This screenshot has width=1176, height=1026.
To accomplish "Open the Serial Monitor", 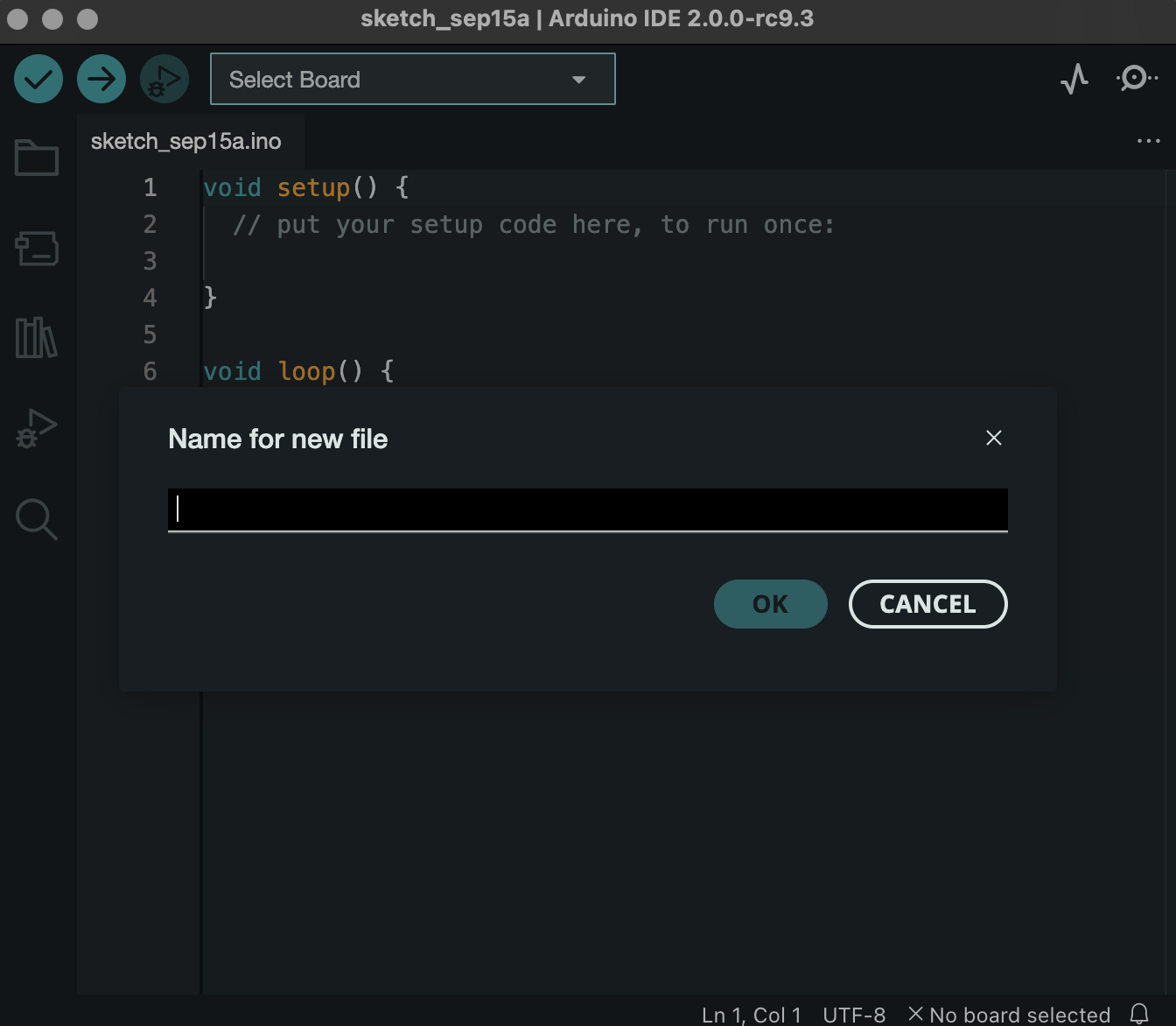I will (x=1137, y=79).
